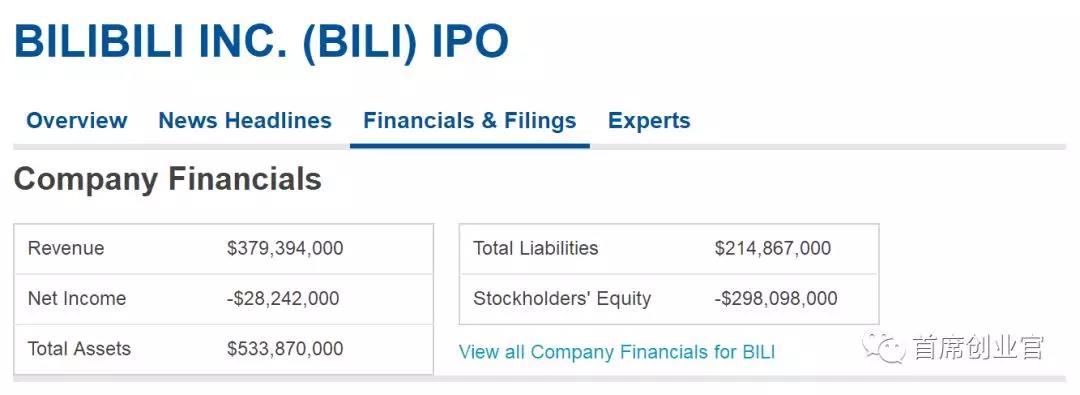Click the Chinese watermark text 首席创业官
1080x395 pixels.
point(978,347)
